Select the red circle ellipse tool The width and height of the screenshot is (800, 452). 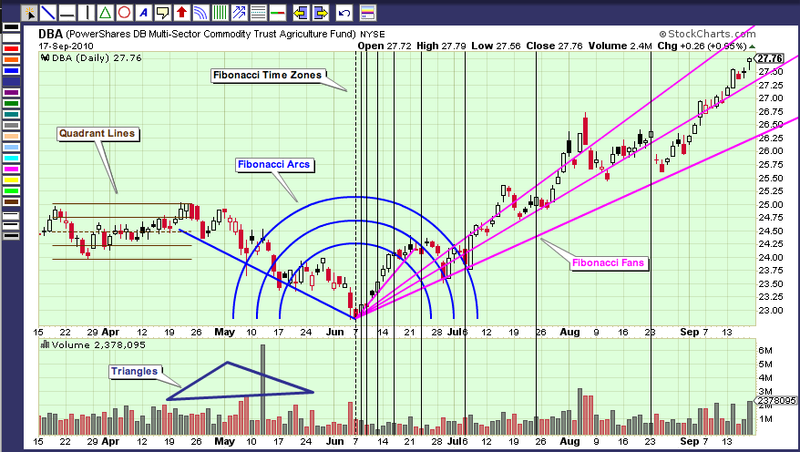124,13
